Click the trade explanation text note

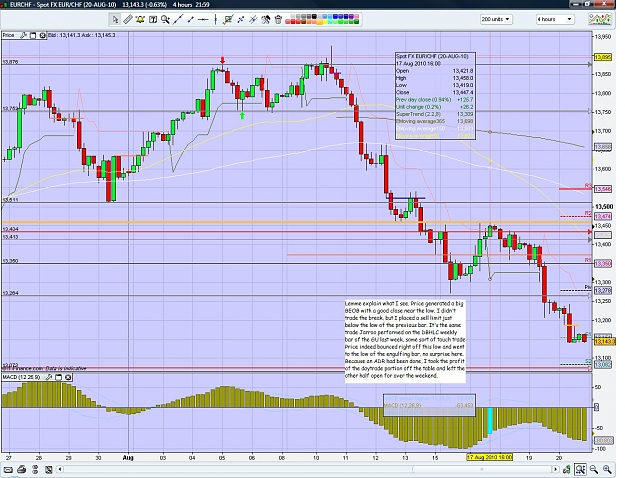405,340
